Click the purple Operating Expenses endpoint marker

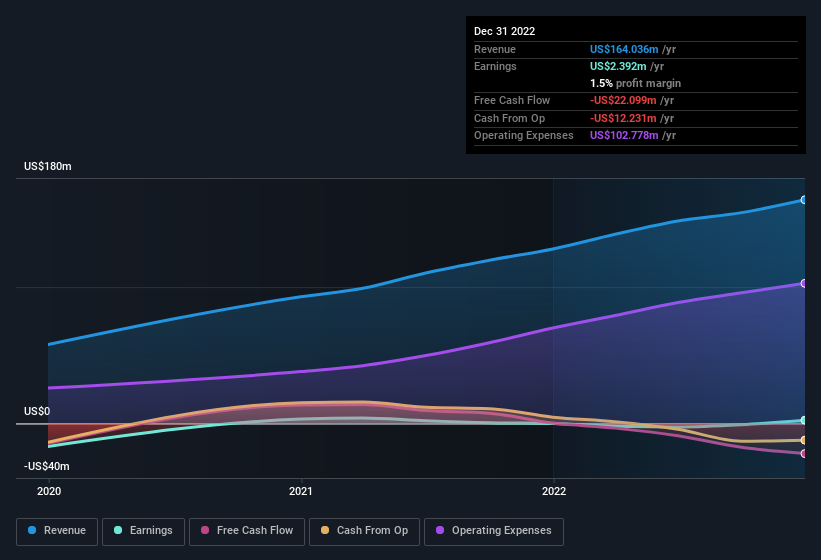(x=804, y=283)
